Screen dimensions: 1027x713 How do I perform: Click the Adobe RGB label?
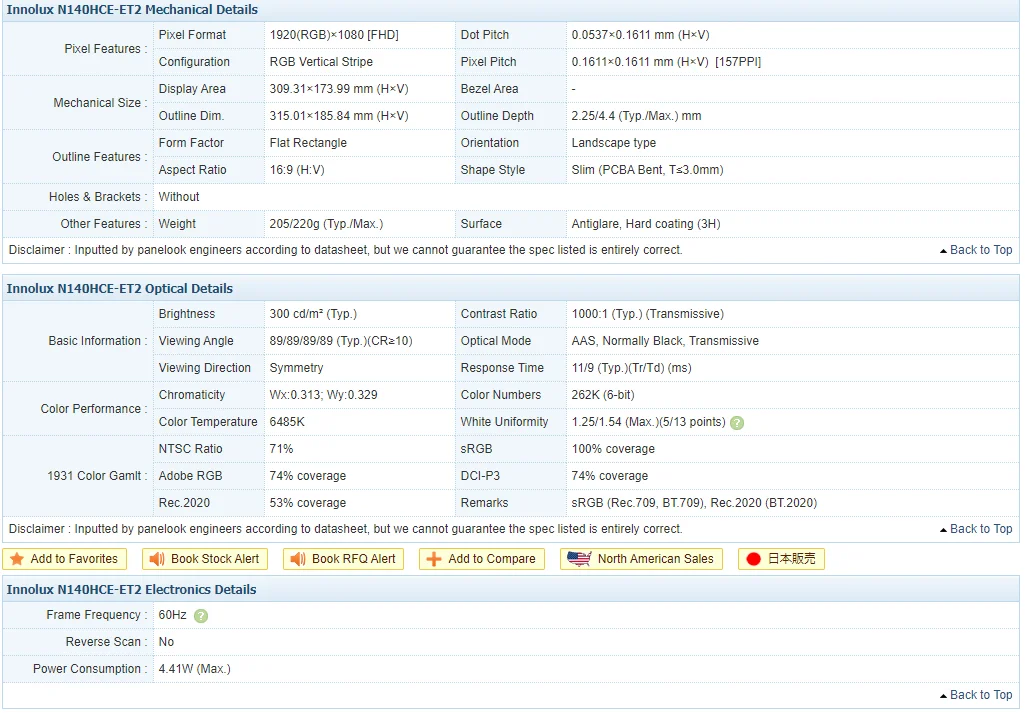tap(190, 476)
